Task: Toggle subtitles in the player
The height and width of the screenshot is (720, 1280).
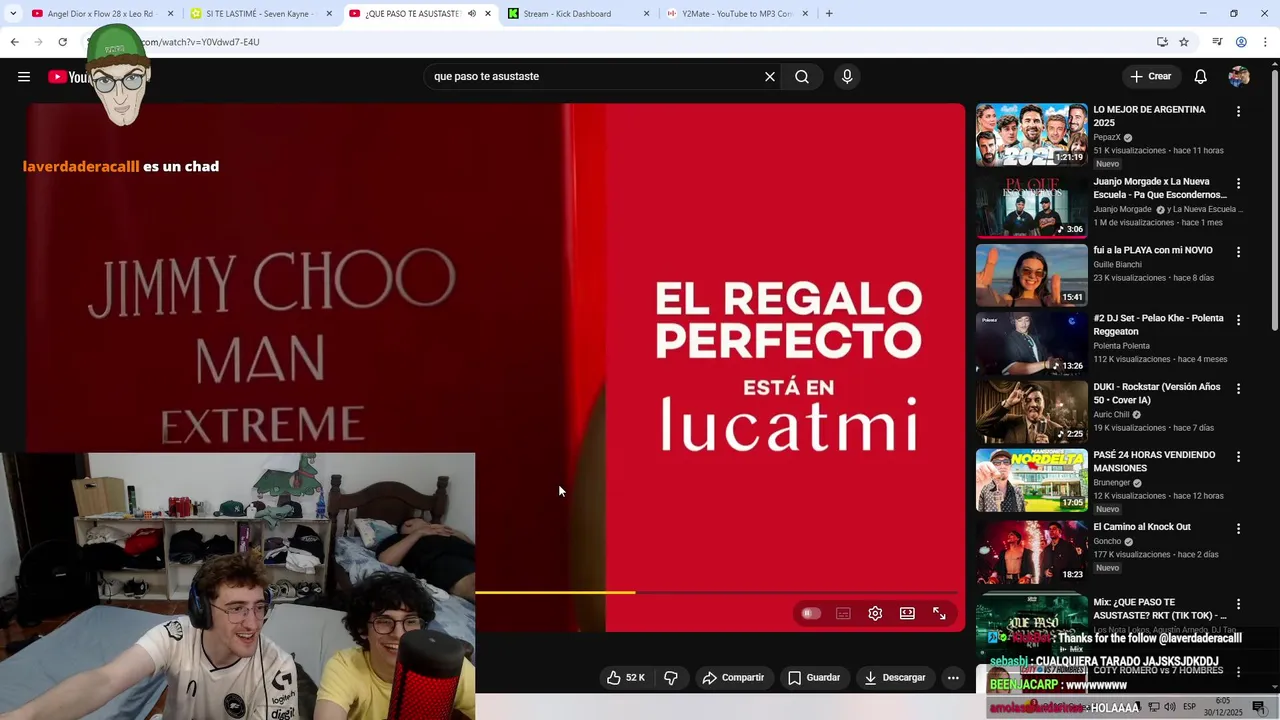Action: [x=843, y=614]
